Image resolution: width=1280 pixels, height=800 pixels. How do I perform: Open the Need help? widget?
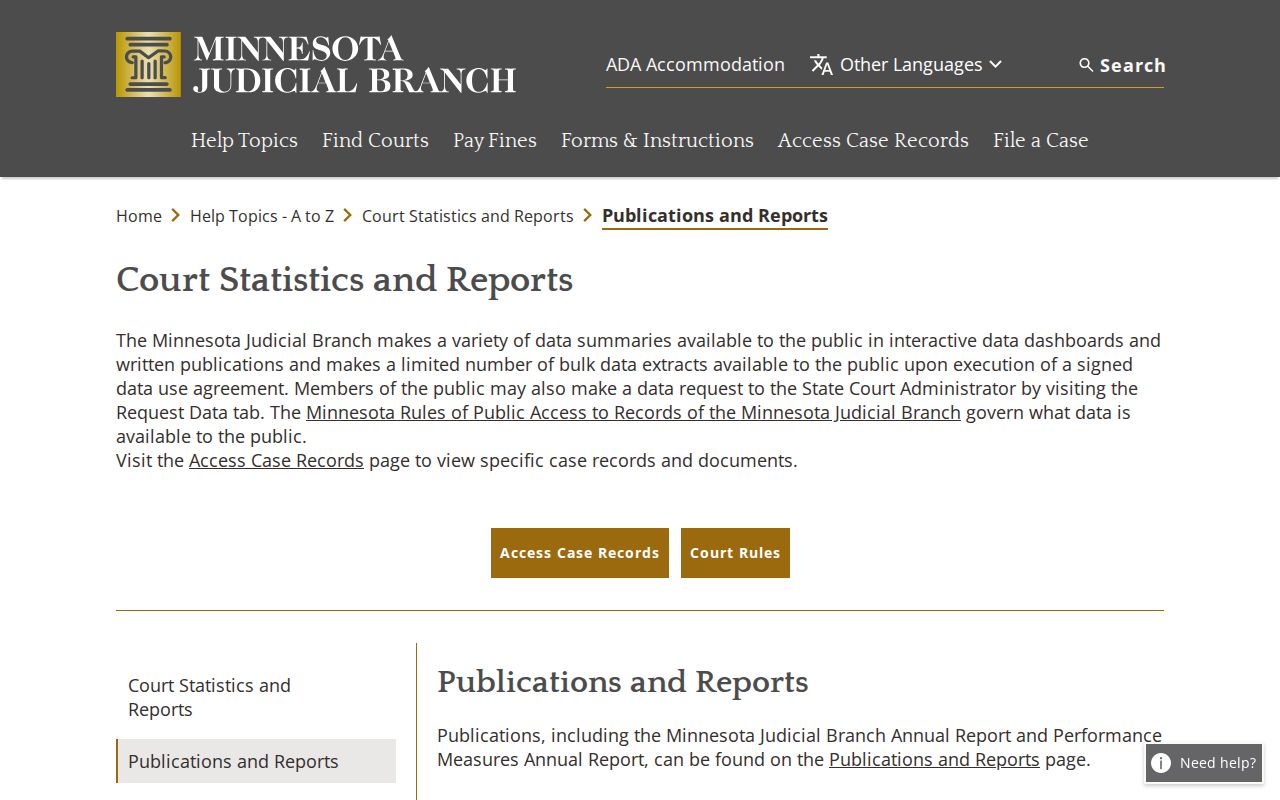point(1204,763)
